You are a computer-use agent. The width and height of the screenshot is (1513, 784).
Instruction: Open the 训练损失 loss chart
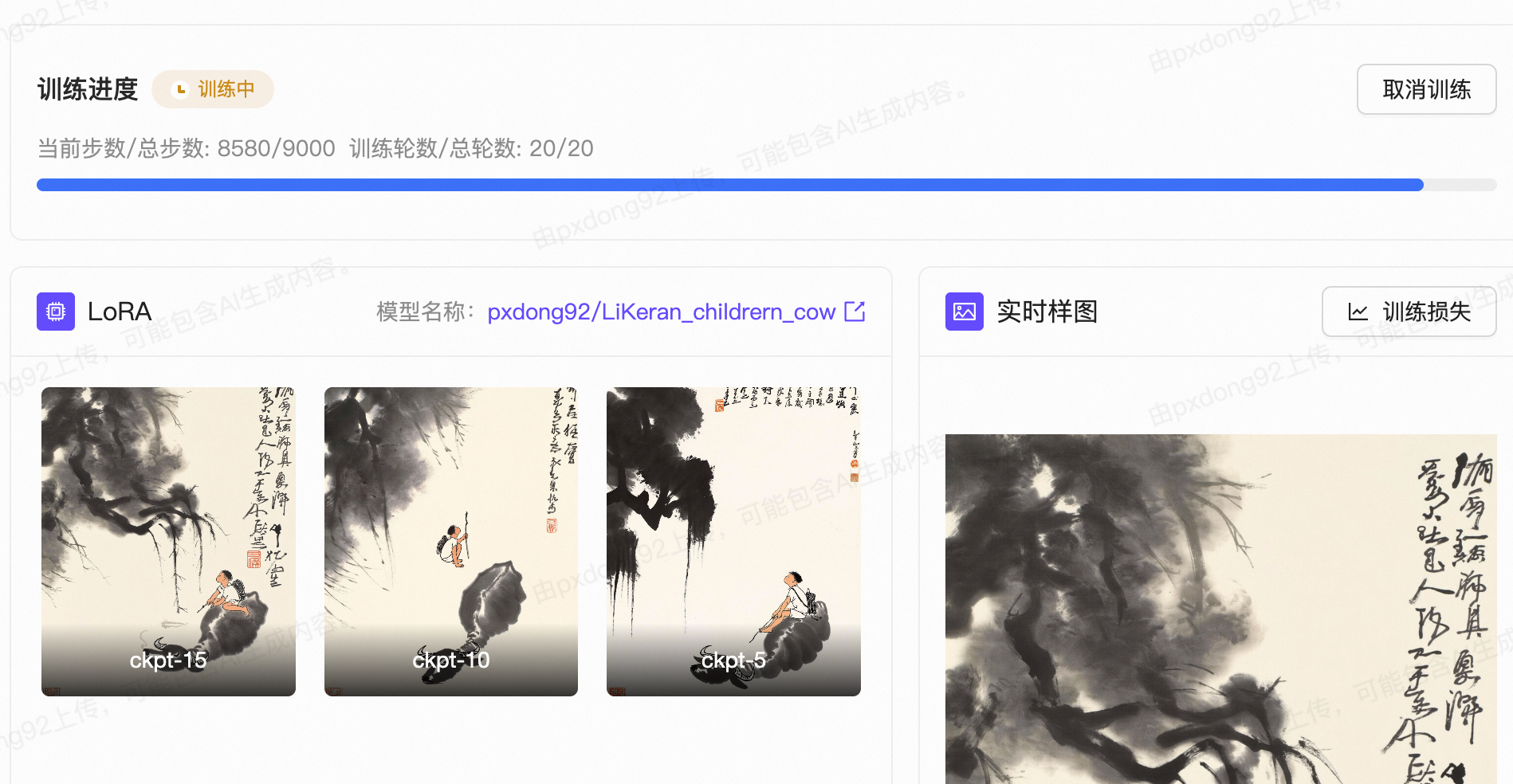coord(1409,312)
